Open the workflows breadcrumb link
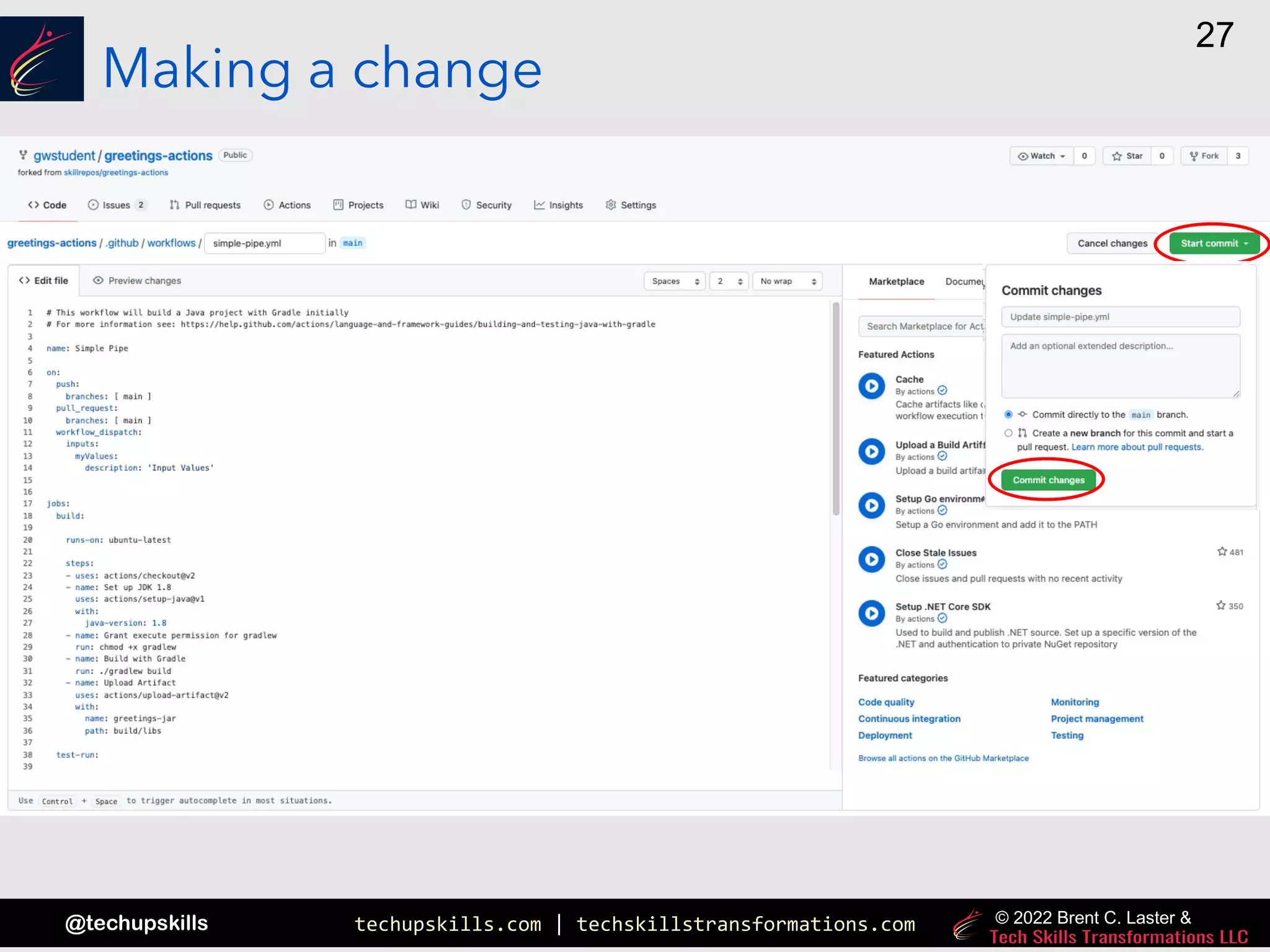 point(171,243)
